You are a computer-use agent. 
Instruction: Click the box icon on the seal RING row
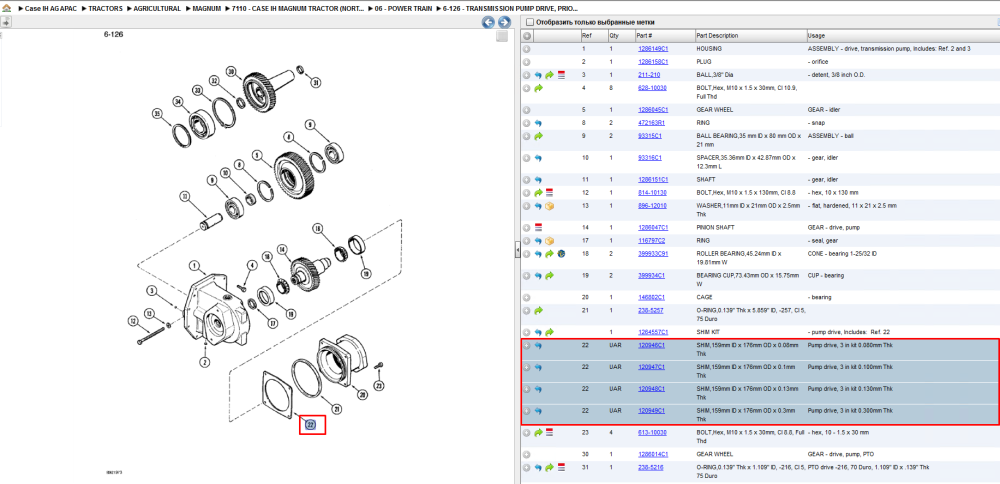pos(550,241)
